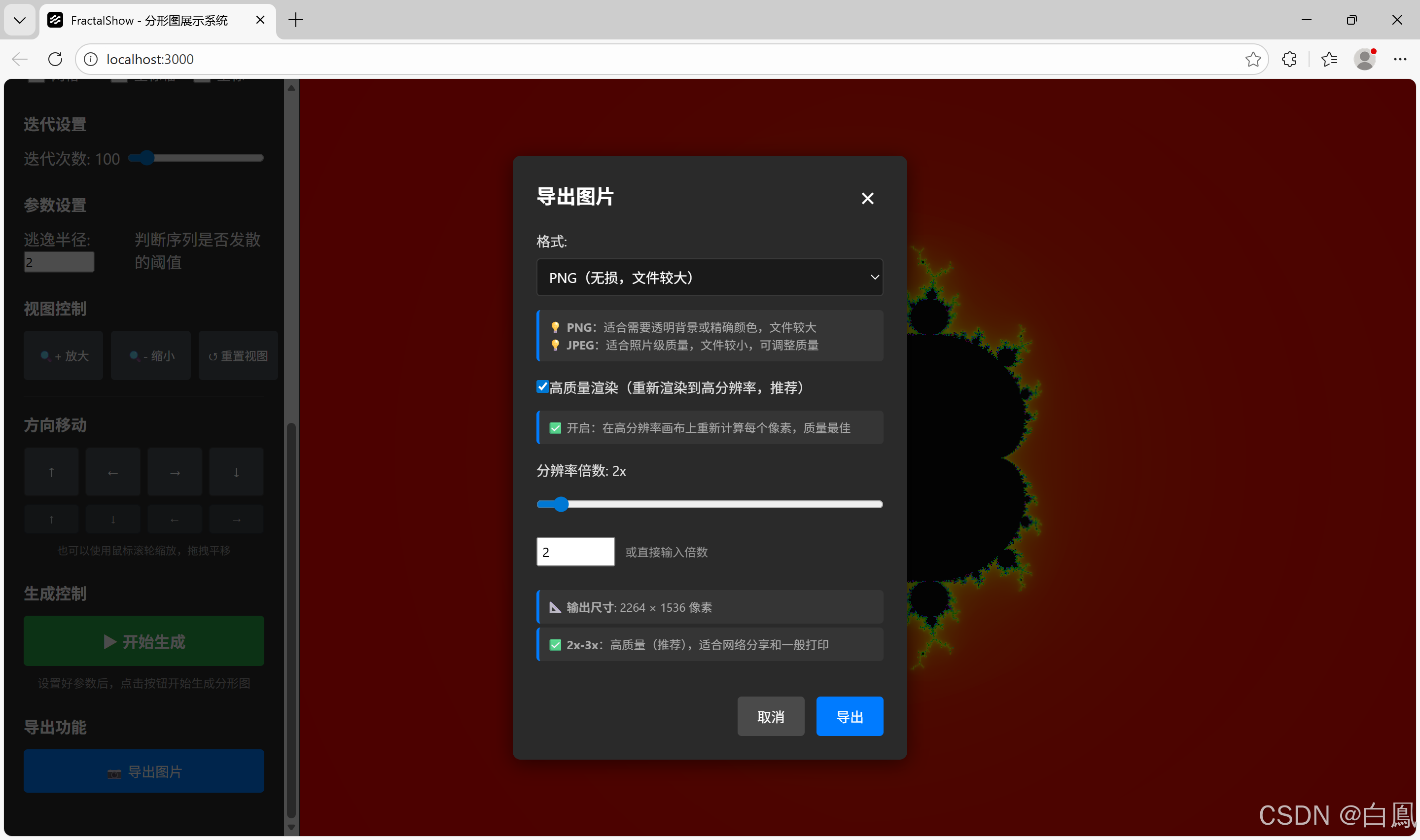Viewport: 1420px width, 840px height.
Task: Open the PNG format dropdown
Action: click(x=709, y=278)
